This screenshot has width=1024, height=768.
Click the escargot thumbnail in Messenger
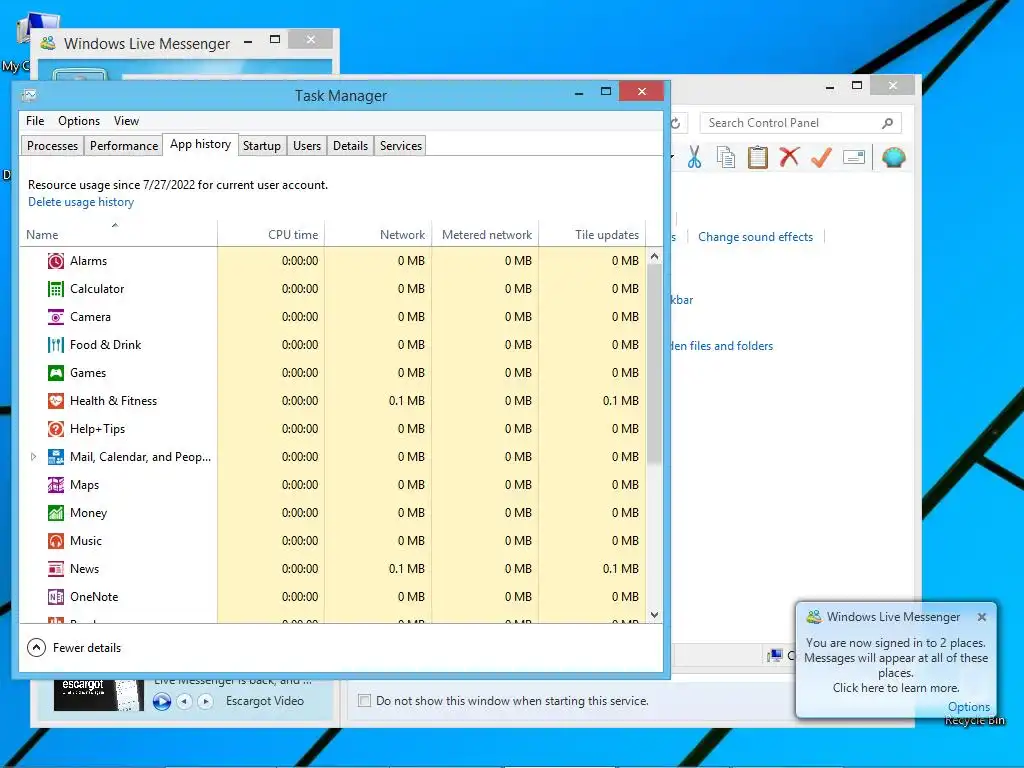click(99, 695)
